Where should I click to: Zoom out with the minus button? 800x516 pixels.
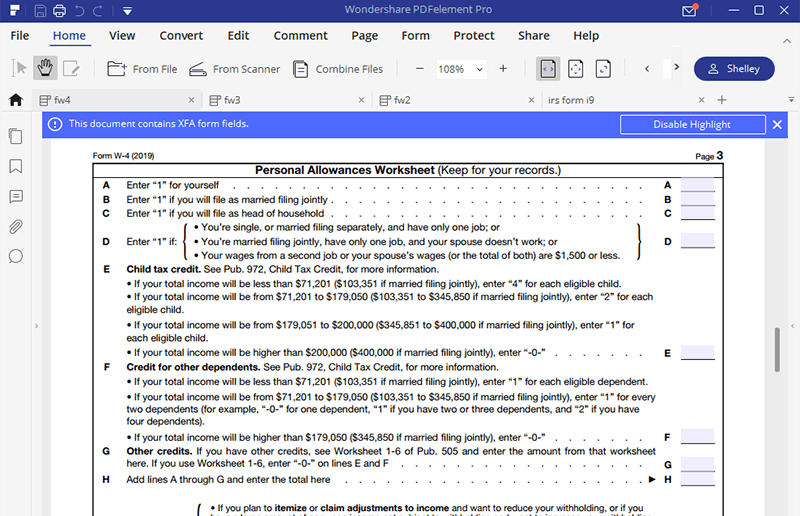coord(419,69)
